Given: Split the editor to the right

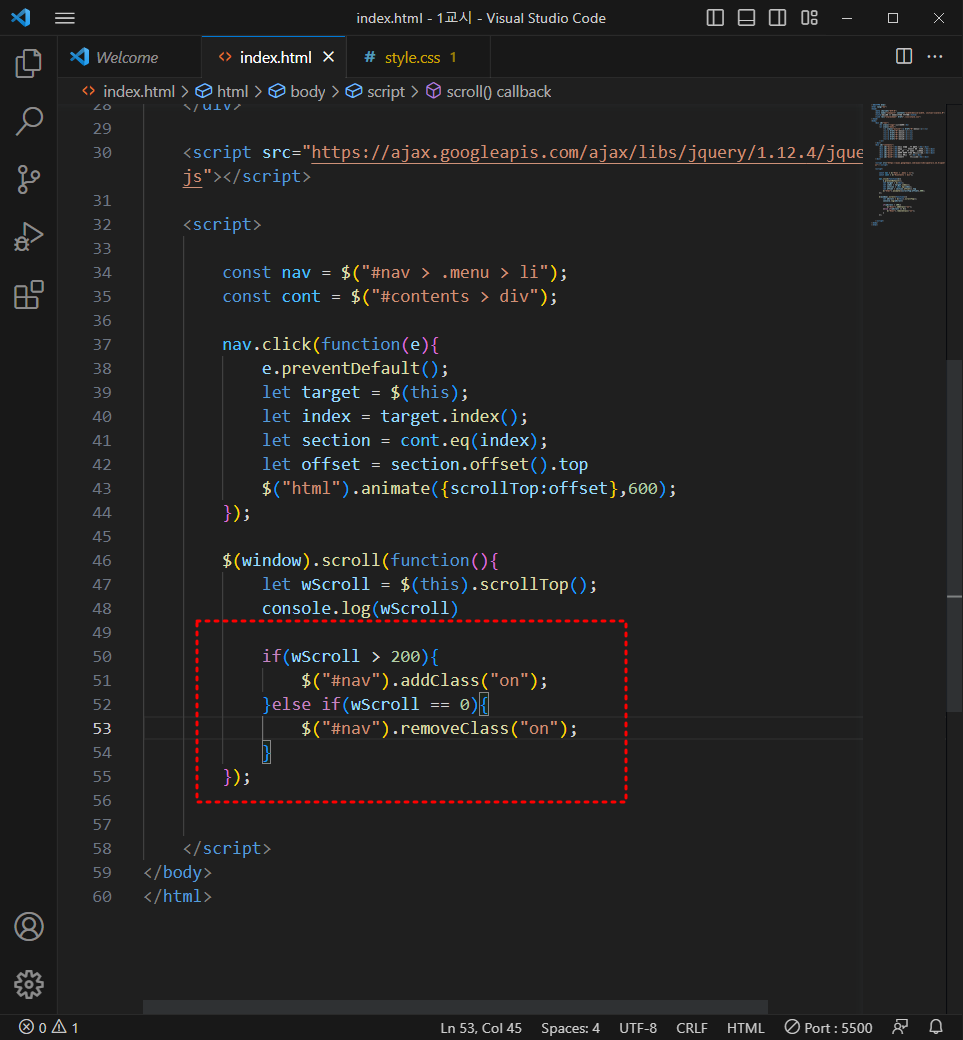Looking at the screenshot, I should coord(904,56).
